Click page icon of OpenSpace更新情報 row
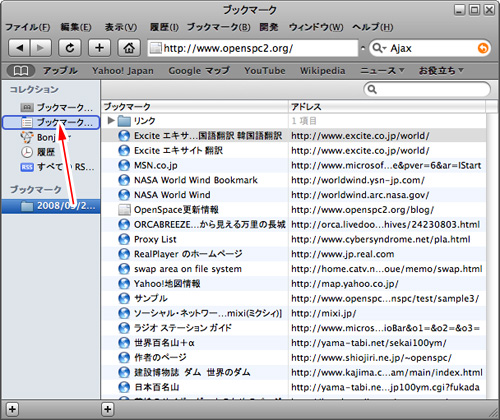The height and width of the screenshot is (420, 500). pos(124,210)
